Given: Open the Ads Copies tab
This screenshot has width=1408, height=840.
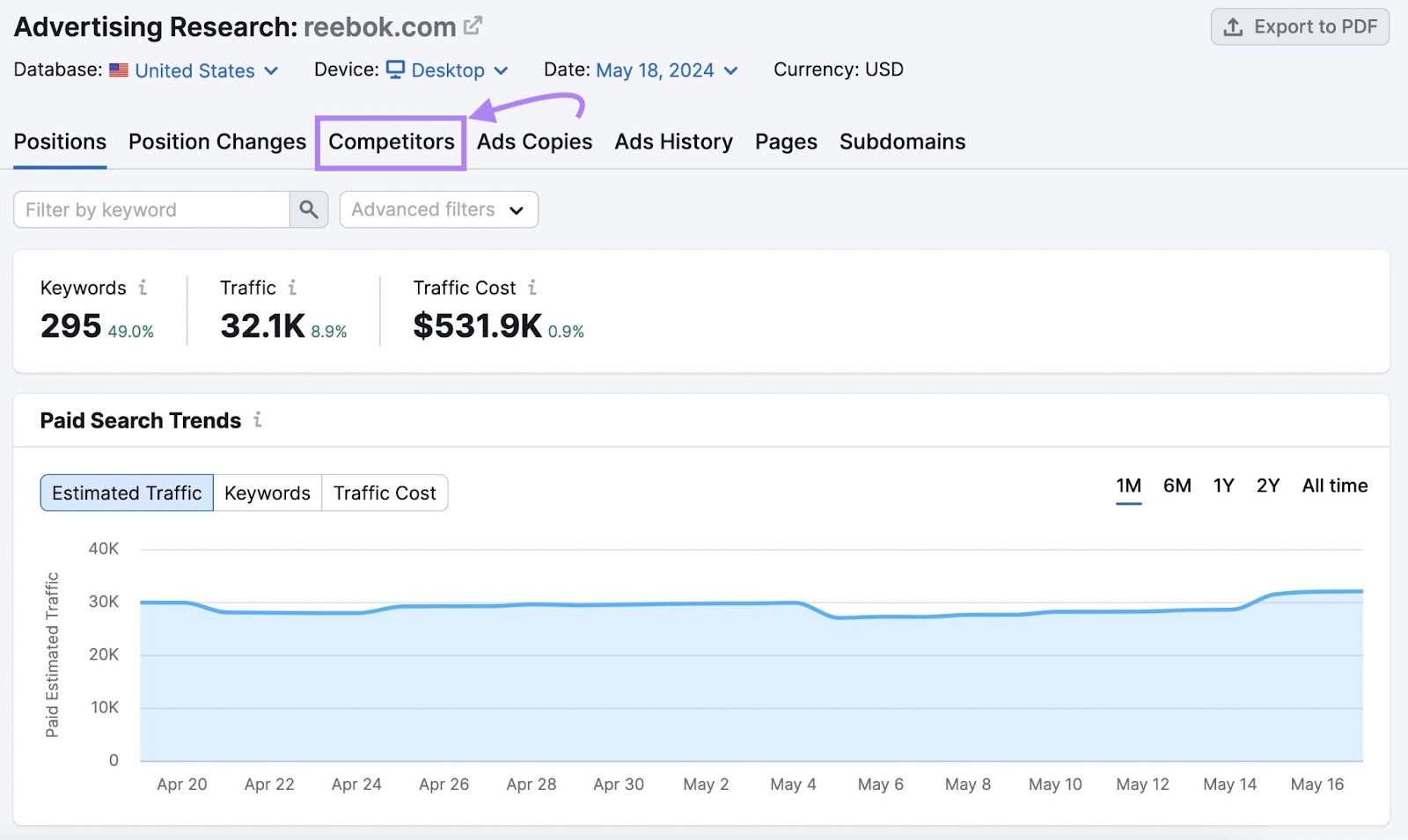Looking at the screenshot, I should click(x=534, y=142).
